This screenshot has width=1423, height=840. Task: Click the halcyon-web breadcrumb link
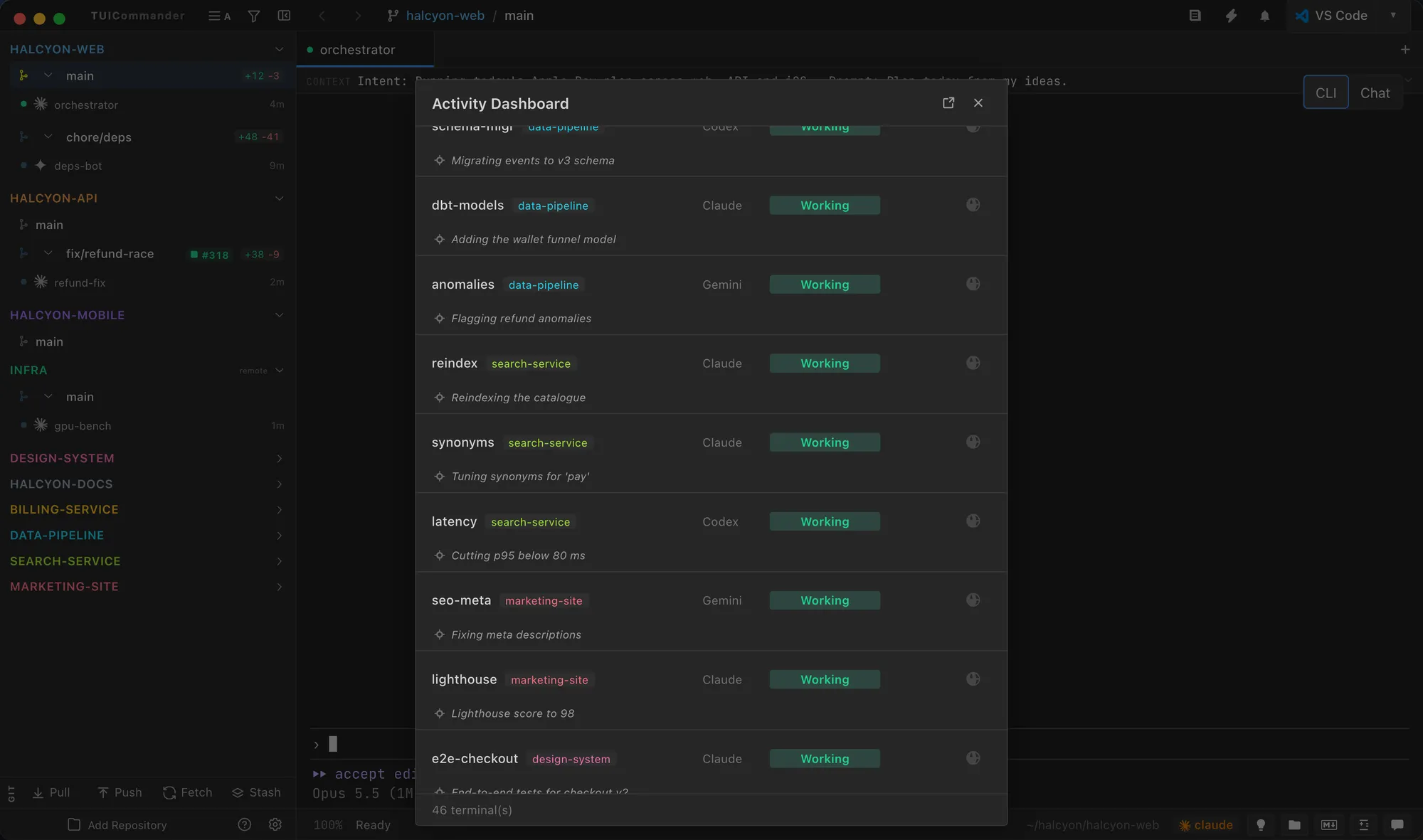445,16
